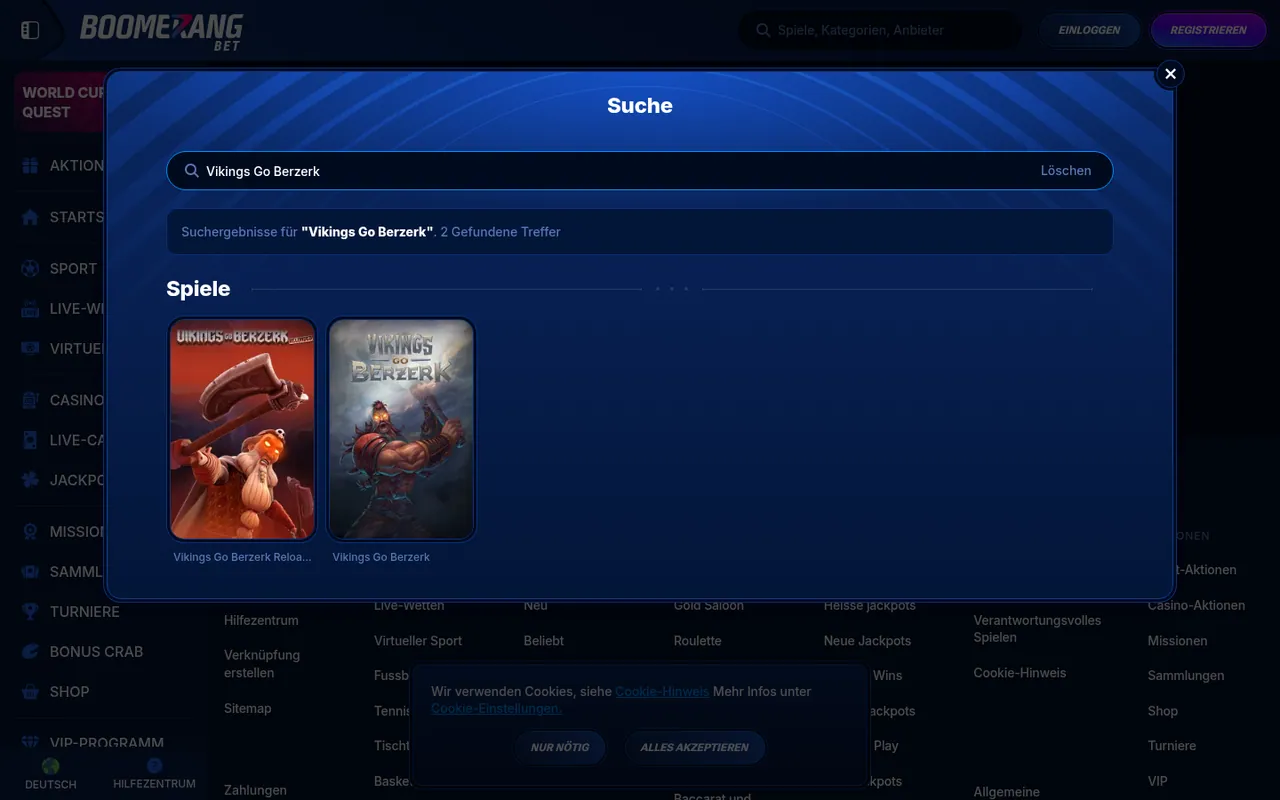Viewport: 1280px width, 800px height.
Task: Open Sport via the soccer ball icon
Action: click(30, 269)
